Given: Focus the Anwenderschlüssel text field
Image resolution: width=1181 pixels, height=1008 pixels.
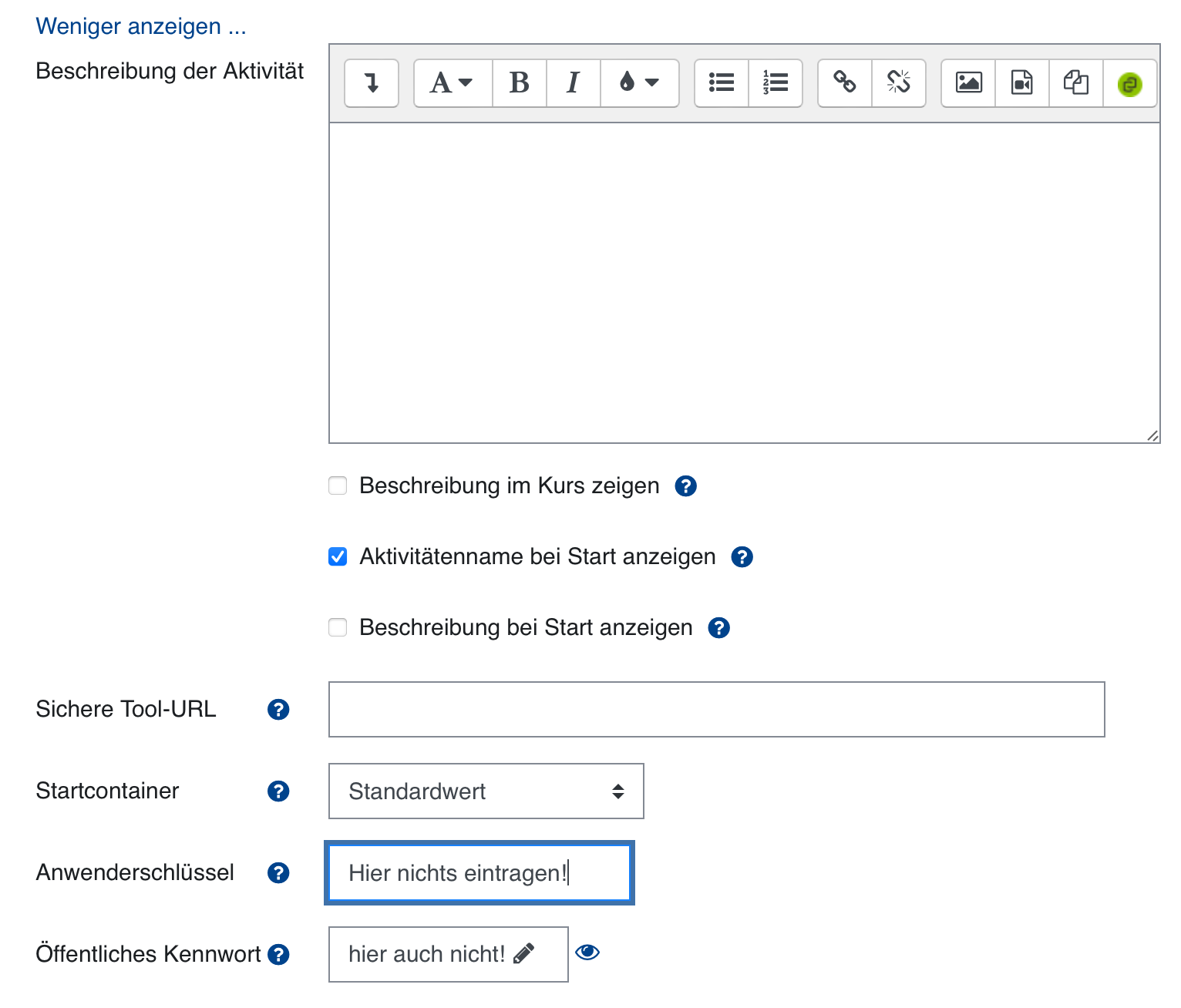Looking at the screenshot, I should click(x=479, y=873).
